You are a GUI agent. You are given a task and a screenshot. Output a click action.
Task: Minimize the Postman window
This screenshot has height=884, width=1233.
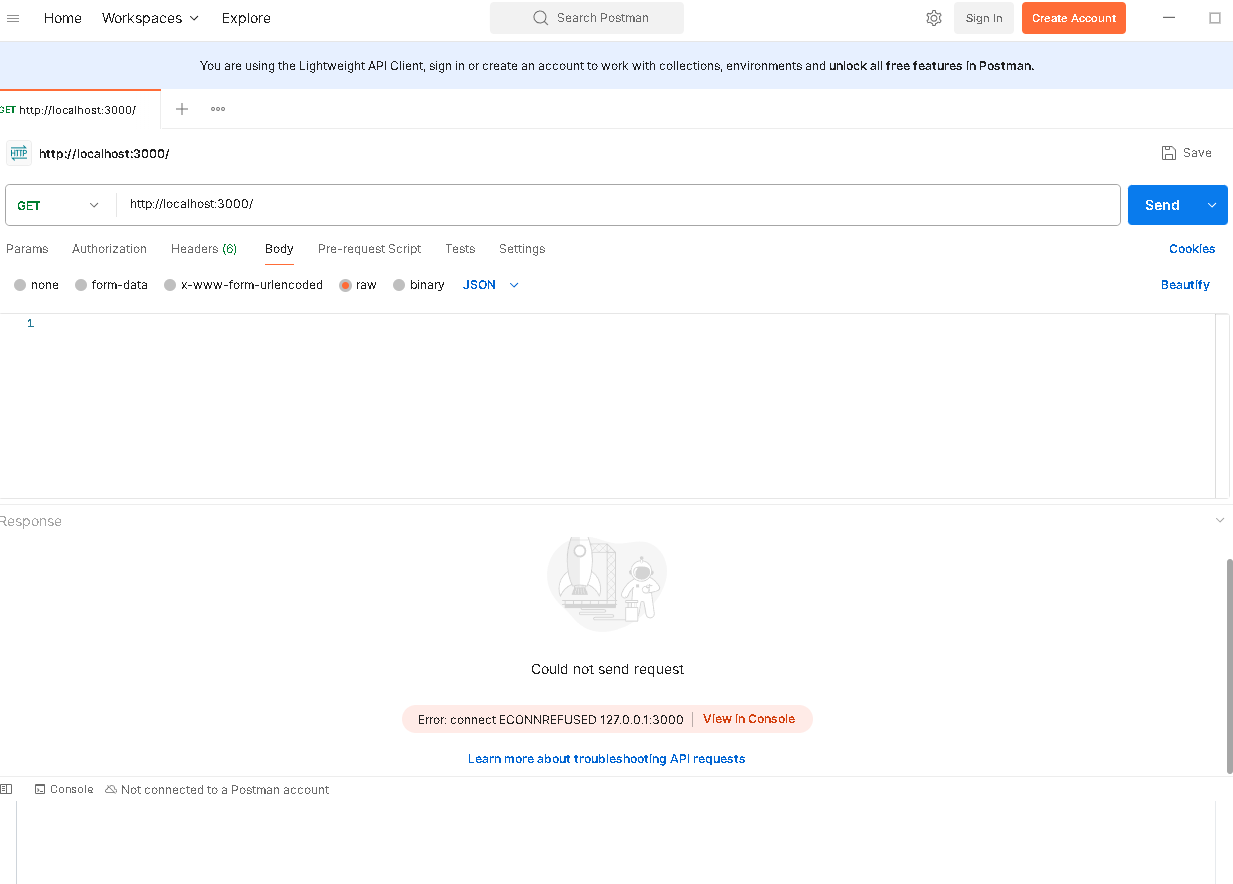1171,18
